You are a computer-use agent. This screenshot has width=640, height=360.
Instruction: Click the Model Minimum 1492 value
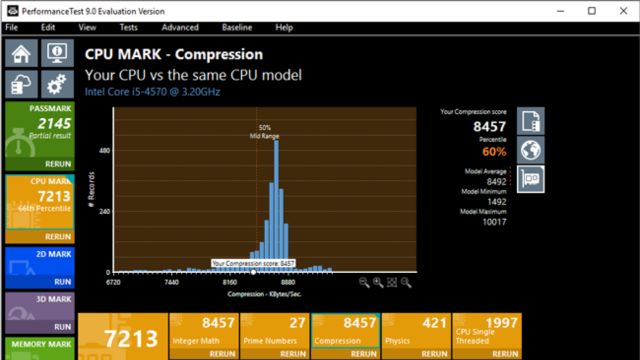[497, 202]
